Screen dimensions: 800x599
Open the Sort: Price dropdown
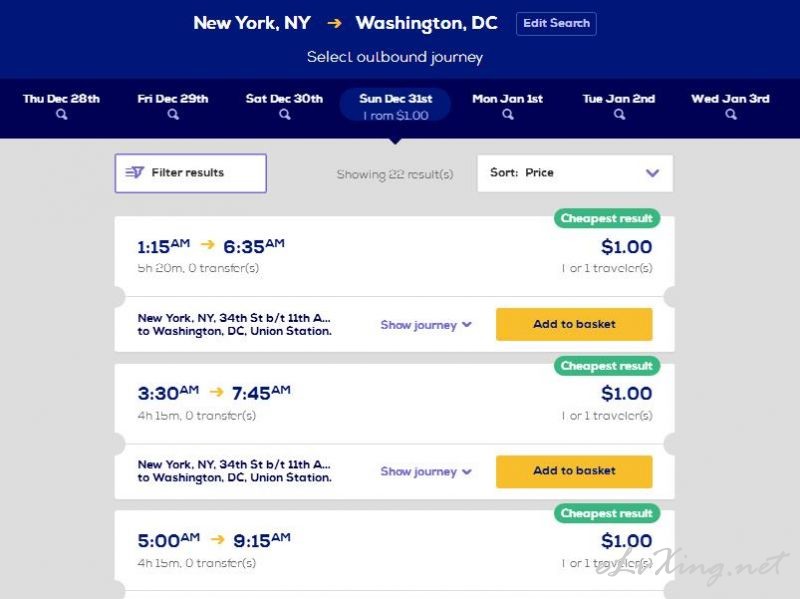point(575,173)
